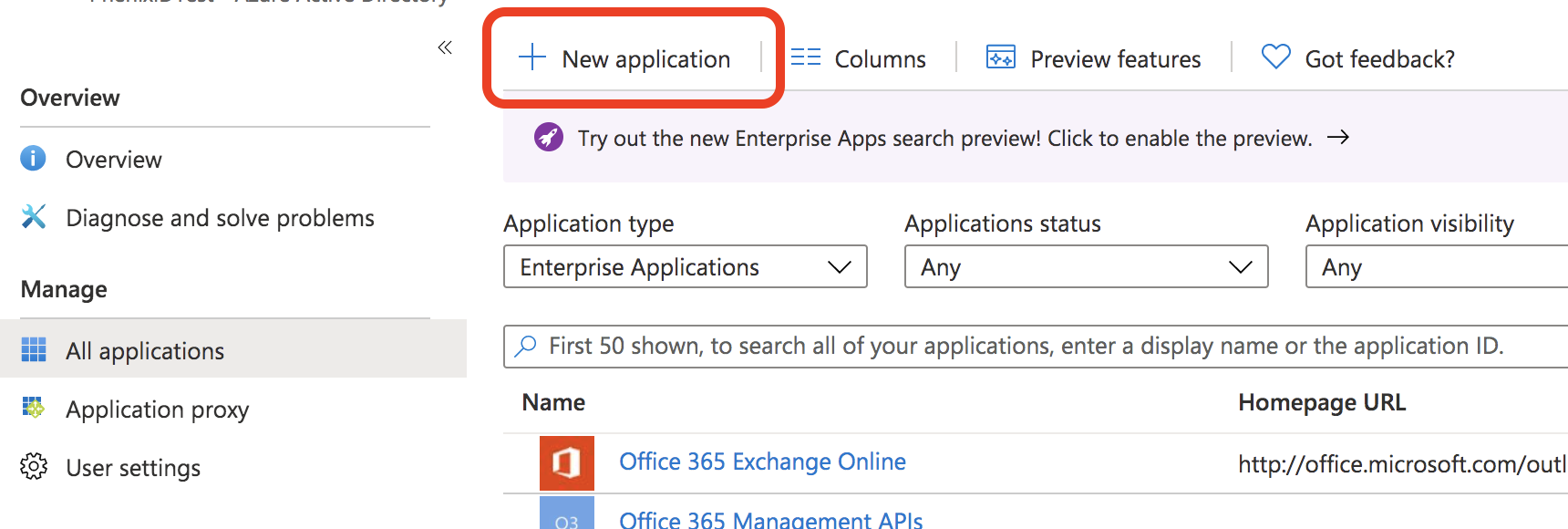Click the Preview features icon
The width and height of the screenshot is (1568, 529).
tap(1000, 57)
